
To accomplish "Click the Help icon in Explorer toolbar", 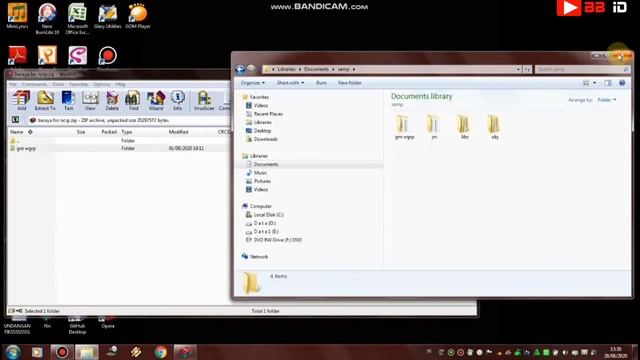I will [622, 83].
